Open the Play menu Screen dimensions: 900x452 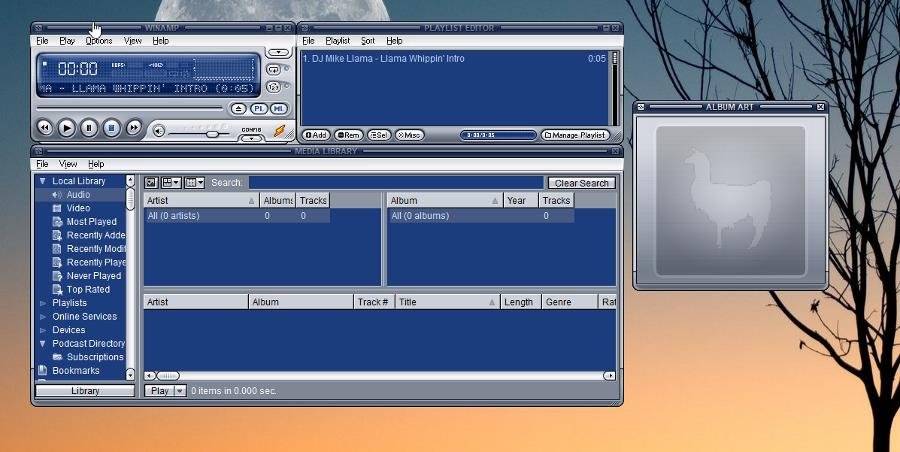(x=67, y=41)
